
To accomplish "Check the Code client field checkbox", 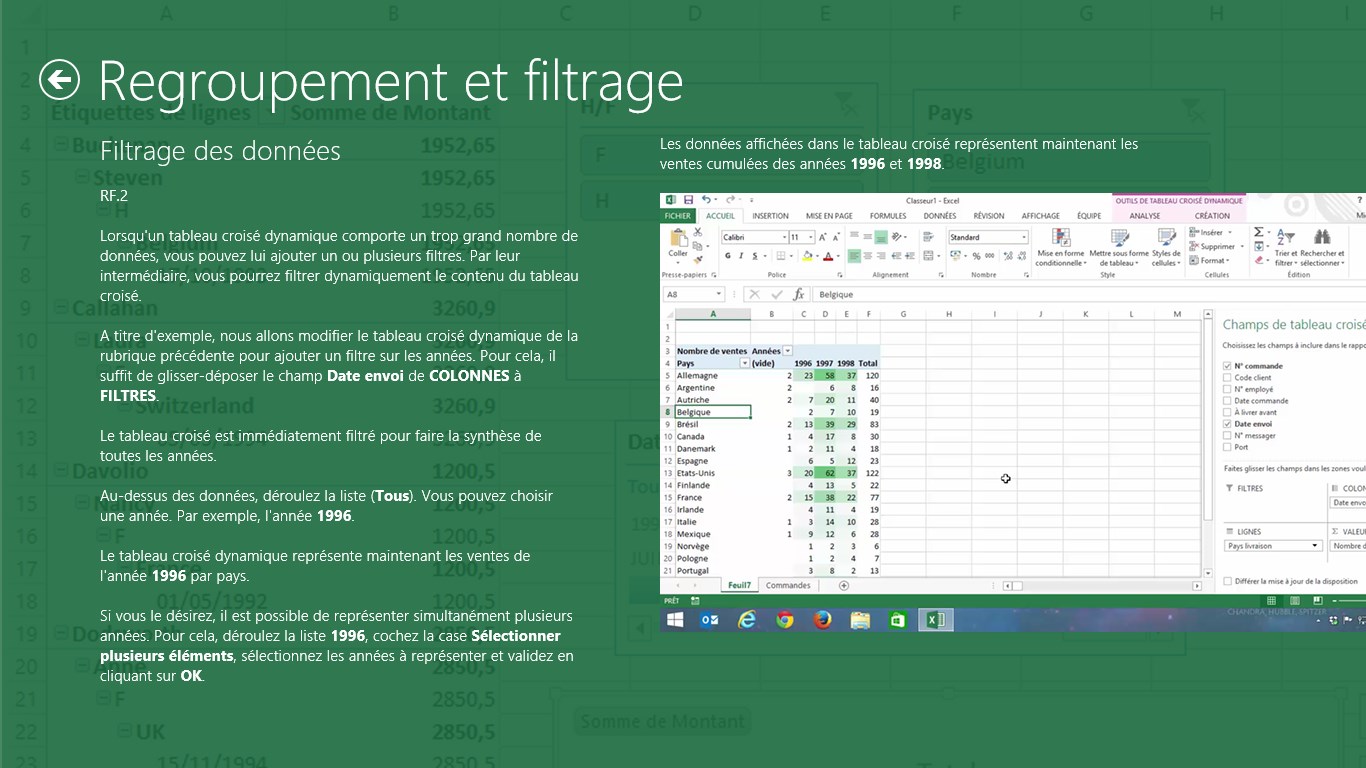I will 1228,378.
